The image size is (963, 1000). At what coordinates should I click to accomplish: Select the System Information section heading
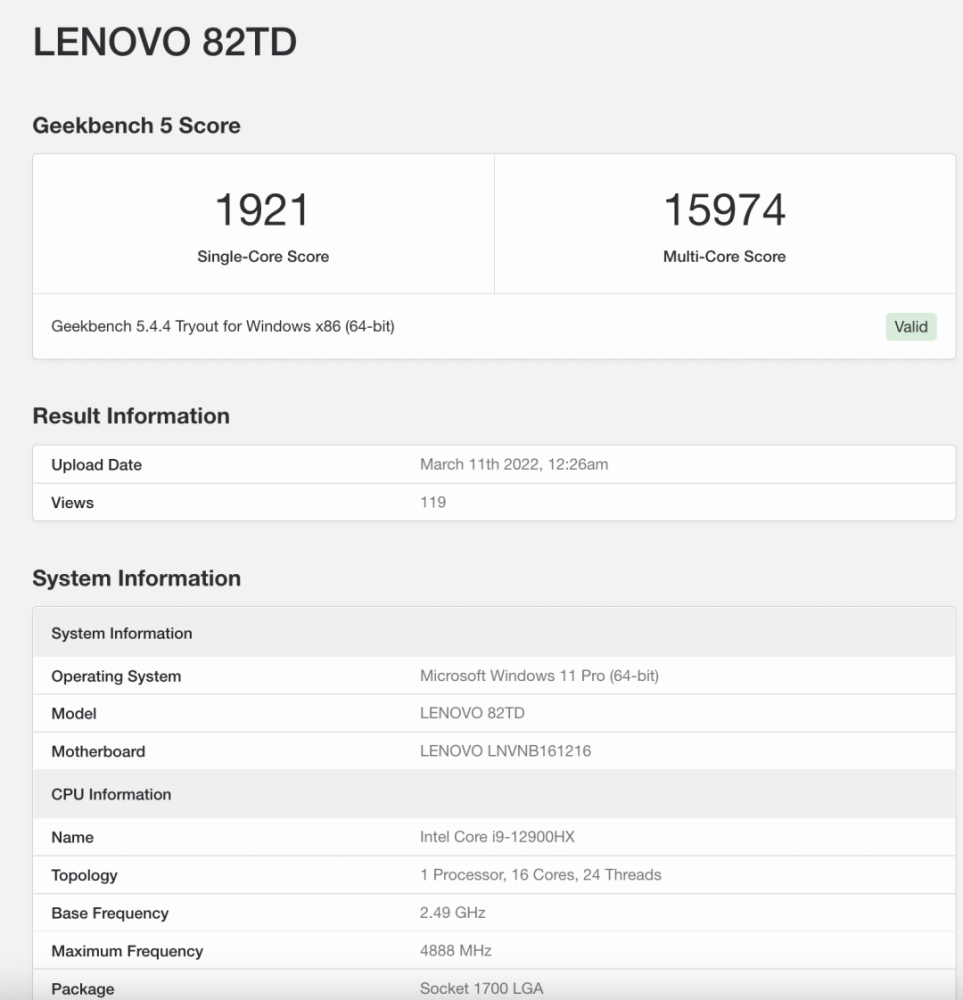pos(136,578)
